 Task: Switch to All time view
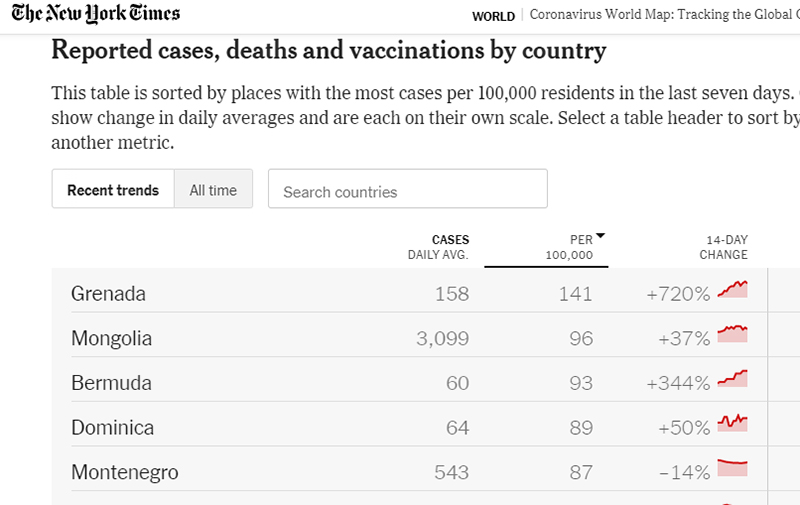(x=213, y=190)
